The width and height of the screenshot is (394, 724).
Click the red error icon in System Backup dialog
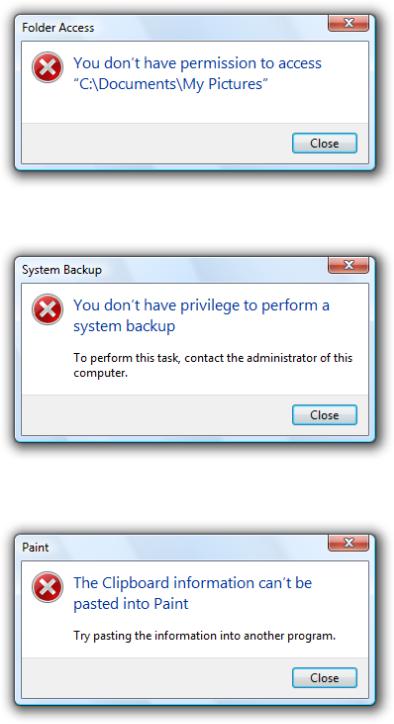48,309
